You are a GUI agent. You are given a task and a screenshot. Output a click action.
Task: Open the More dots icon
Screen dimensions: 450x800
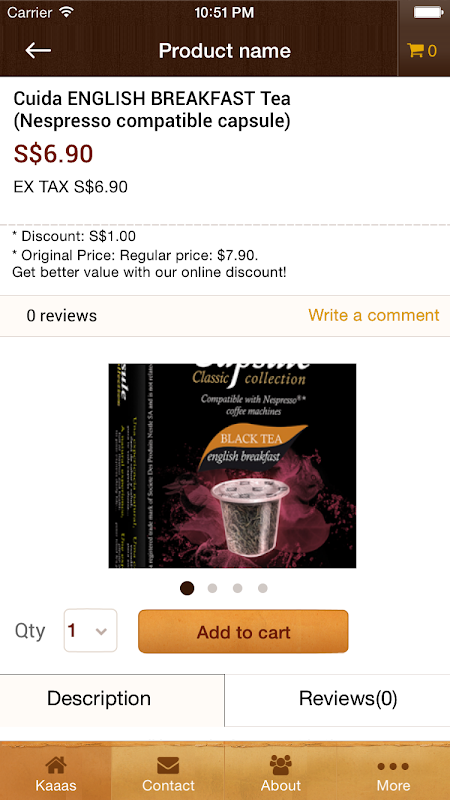[393, 766]
